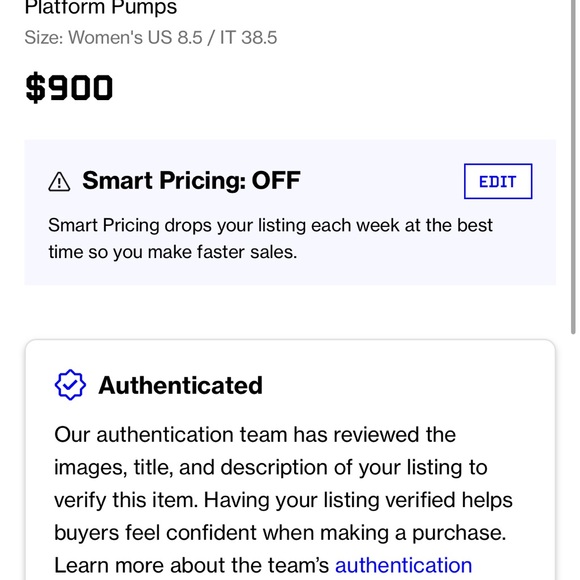Open the authentication link in the paragraph
This screenshot has width=580, height=580.
(x=403, y=565)
